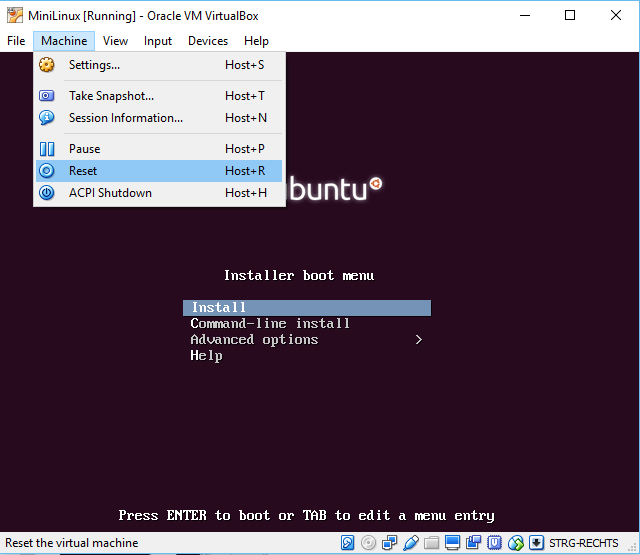Click the Pause bars icon
The image size is (640, 555).
(47, 149)
